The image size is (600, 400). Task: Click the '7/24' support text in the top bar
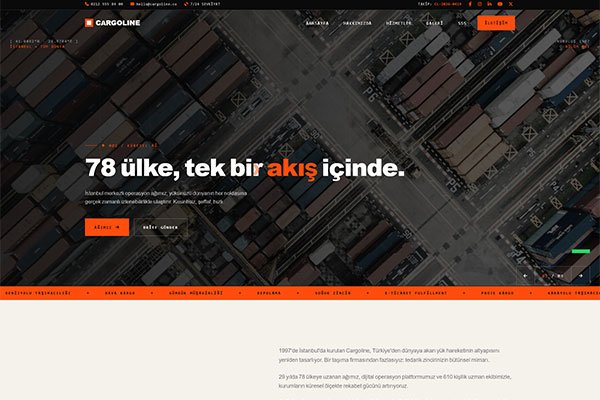pos(205,4)
